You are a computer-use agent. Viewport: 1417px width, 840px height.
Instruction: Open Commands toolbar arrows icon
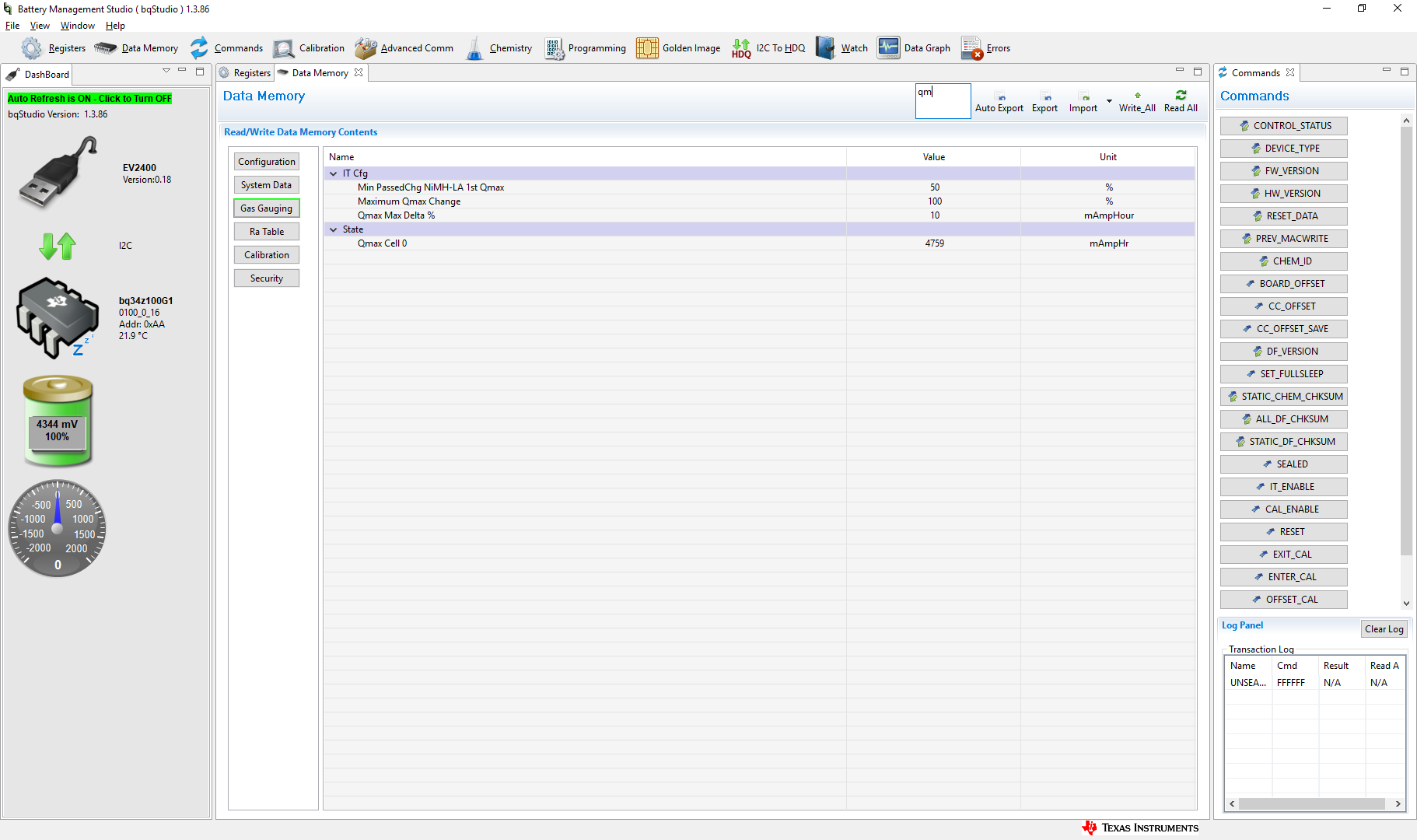(200, 48)
